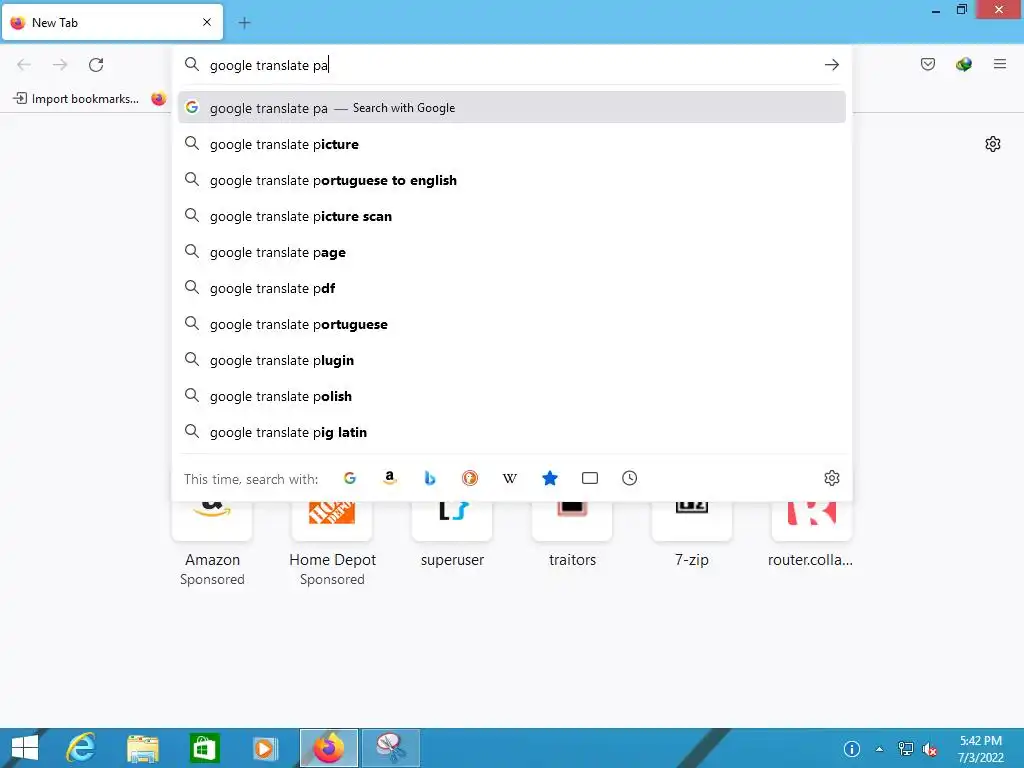Choose 'google translate pa — Search with Google'

(511, 107)
